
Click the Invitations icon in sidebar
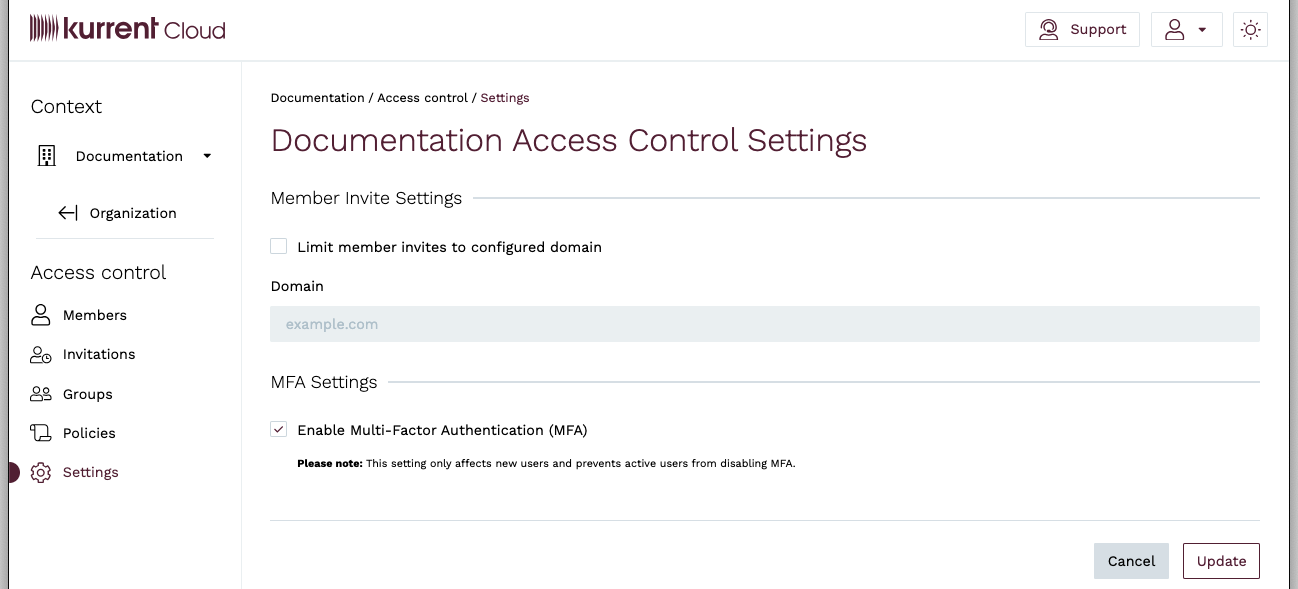(x=41, y=353)
